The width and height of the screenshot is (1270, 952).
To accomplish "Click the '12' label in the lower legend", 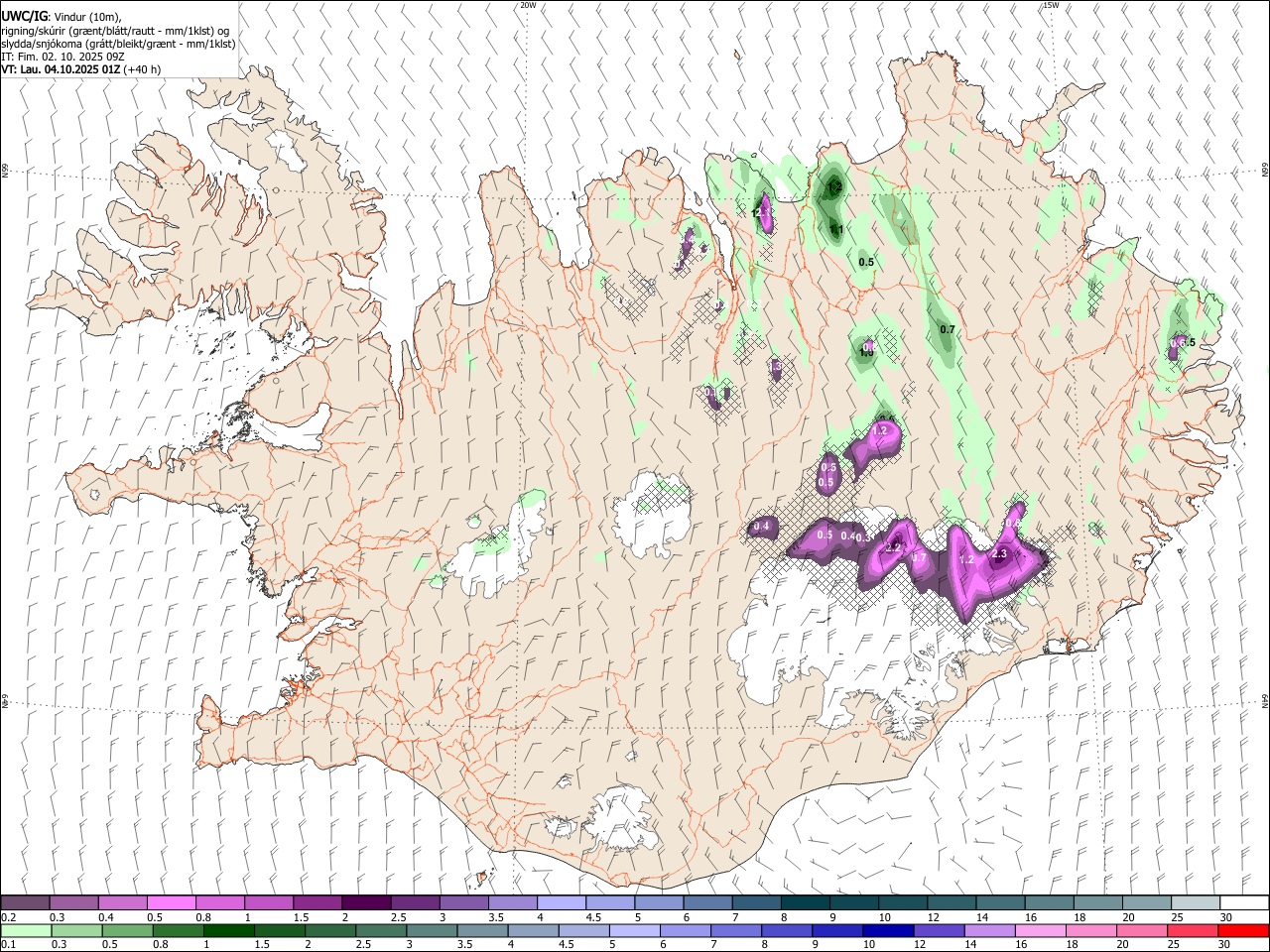I will point(920,945).
